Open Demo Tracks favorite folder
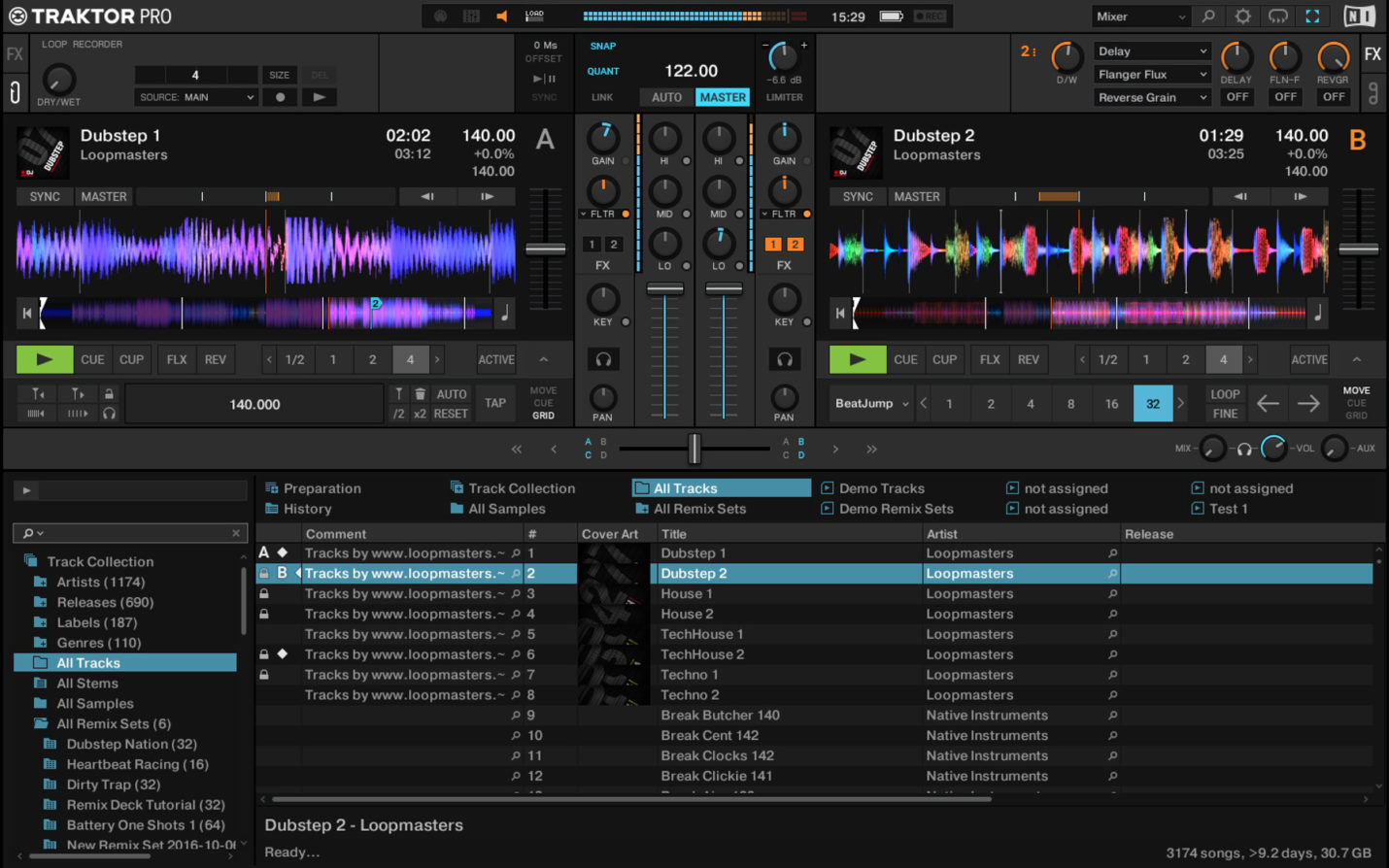The height and width of the screenshot is (868, 1389). 881,488
